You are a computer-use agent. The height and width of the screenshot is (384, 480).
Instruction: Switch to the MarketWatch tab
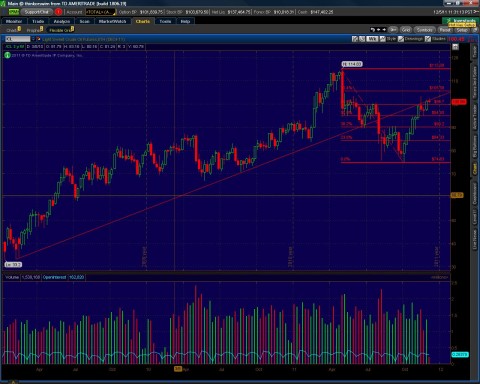click(112, 21)
